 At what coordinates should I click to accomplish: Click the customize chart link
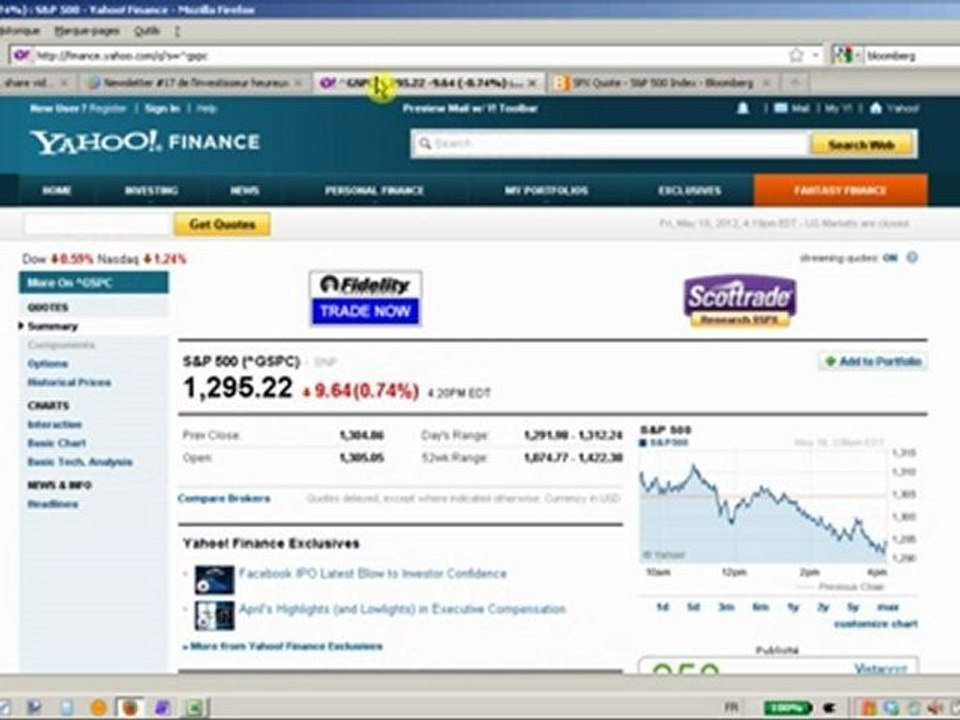pos(876,624)
